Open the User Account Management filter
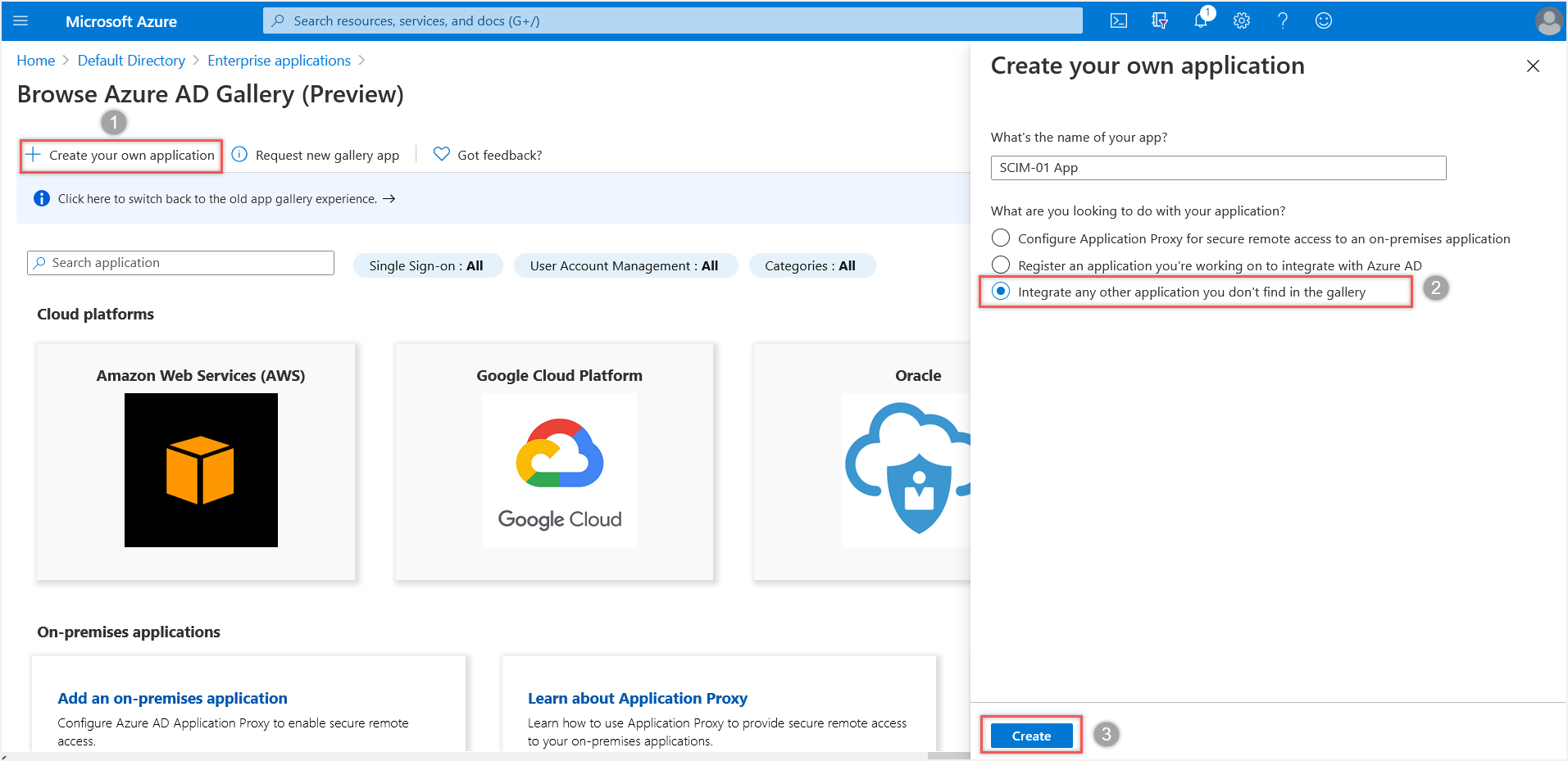Image resolution: width=1568 pixels, height=761 pixels. [x=624, y=266]
